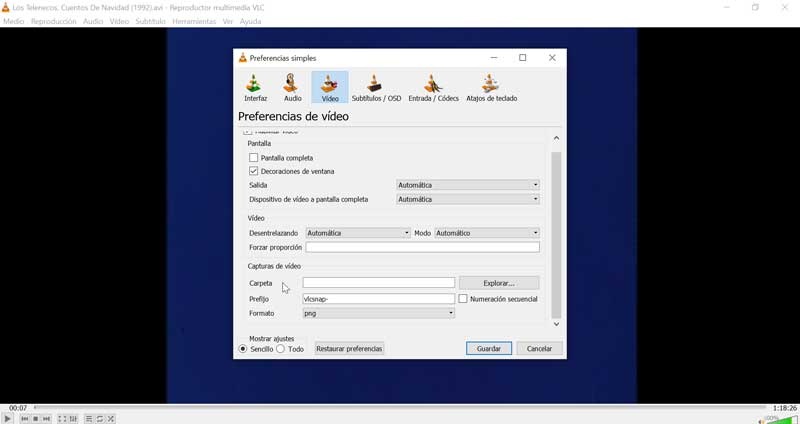Click the Carpeta path input field
Viewport: 800px width, 424px height.
[379, 283]
